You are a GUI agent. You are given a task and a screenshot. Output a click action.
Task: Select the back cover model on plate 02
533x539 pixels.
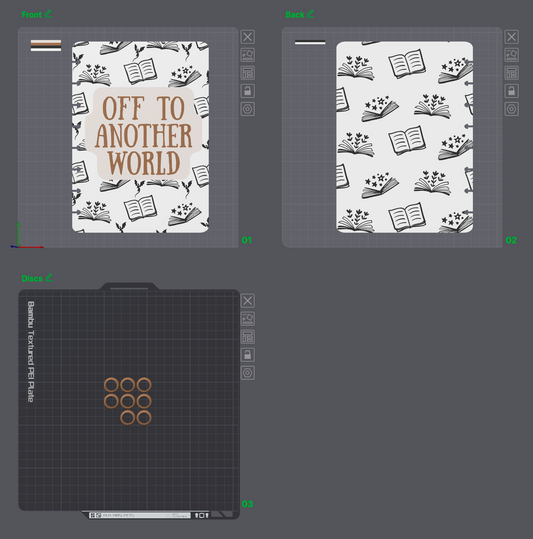click(x=404, y=137)
